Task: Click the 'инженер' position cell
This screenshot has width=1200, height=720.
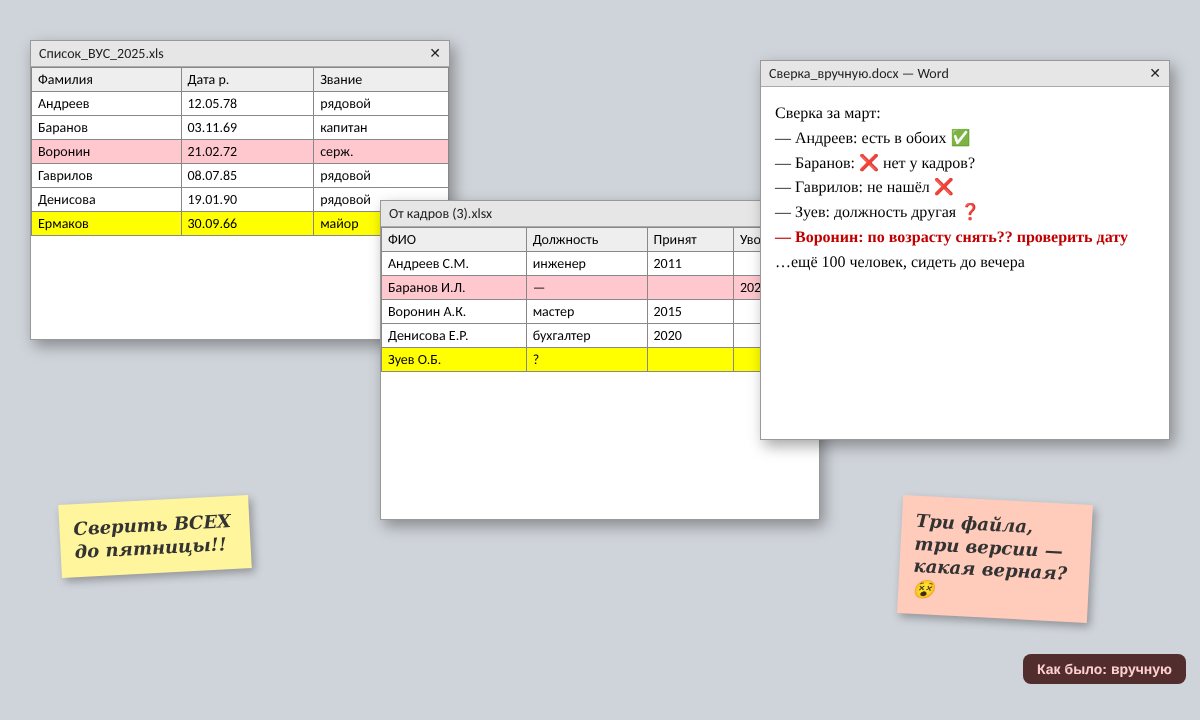Action: pos(587,264)
